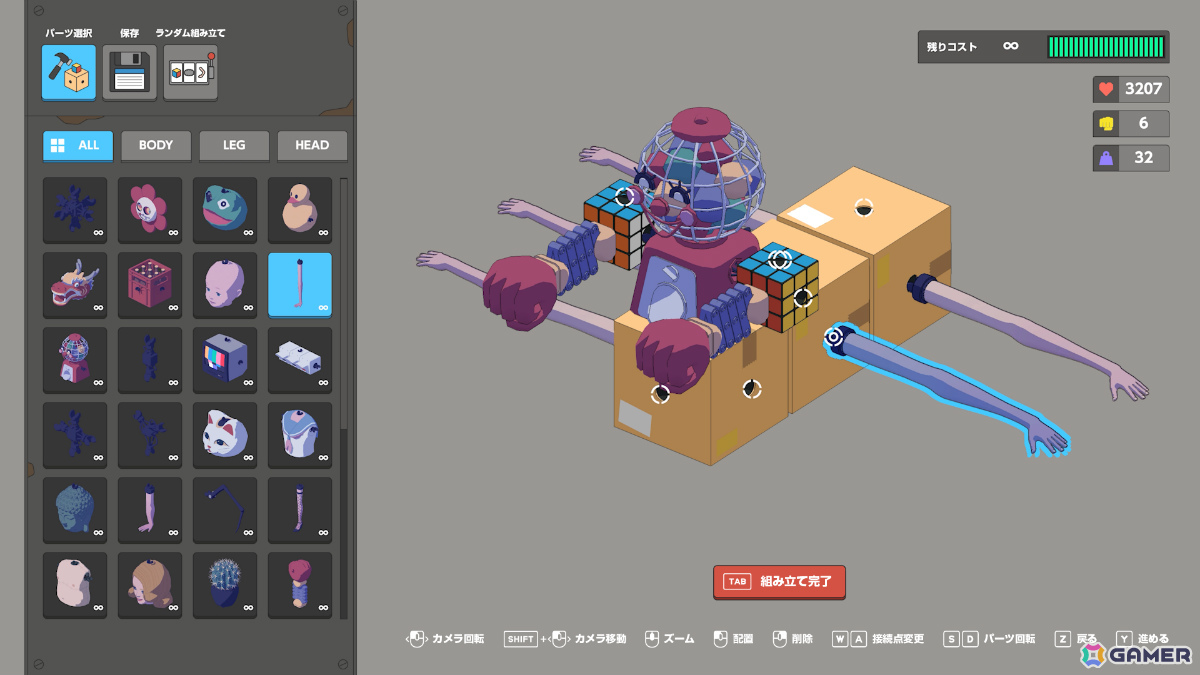The height and width of the screenshot is (675, 1200).
Task: Click the パーツ回転 control hint
Action: (x=989, y=638)
